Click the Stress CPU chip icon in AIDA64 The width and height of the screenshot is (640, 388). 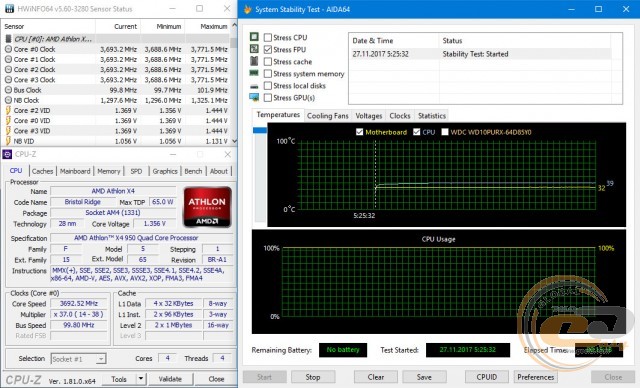coord(254,37)
